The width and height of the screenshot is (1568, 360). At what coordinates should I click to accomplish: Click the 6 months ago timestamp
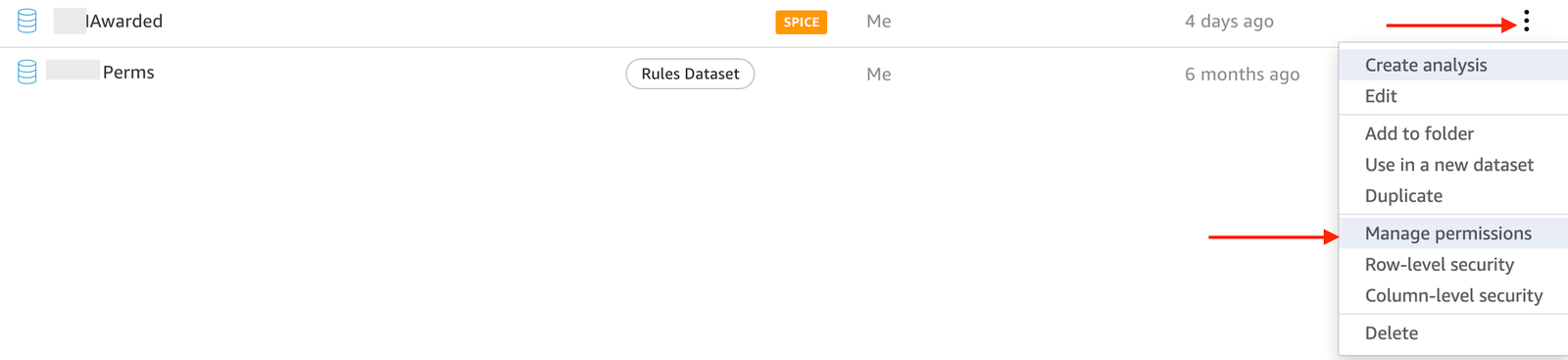pyautogui.click(x=1242, y=75)
